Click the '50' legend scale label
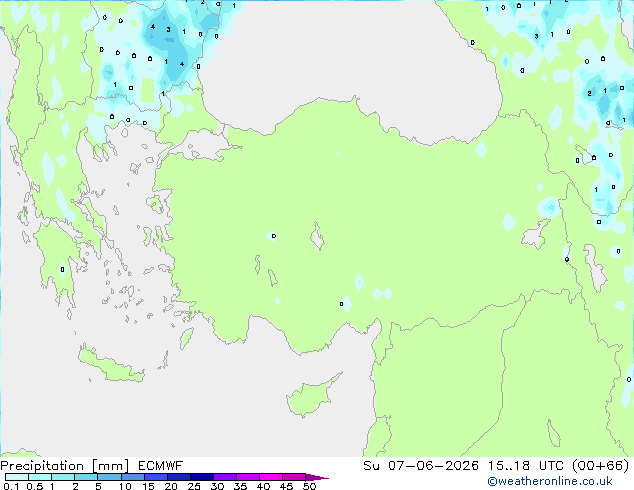This screenshot has width=634, height=490. 310,486
